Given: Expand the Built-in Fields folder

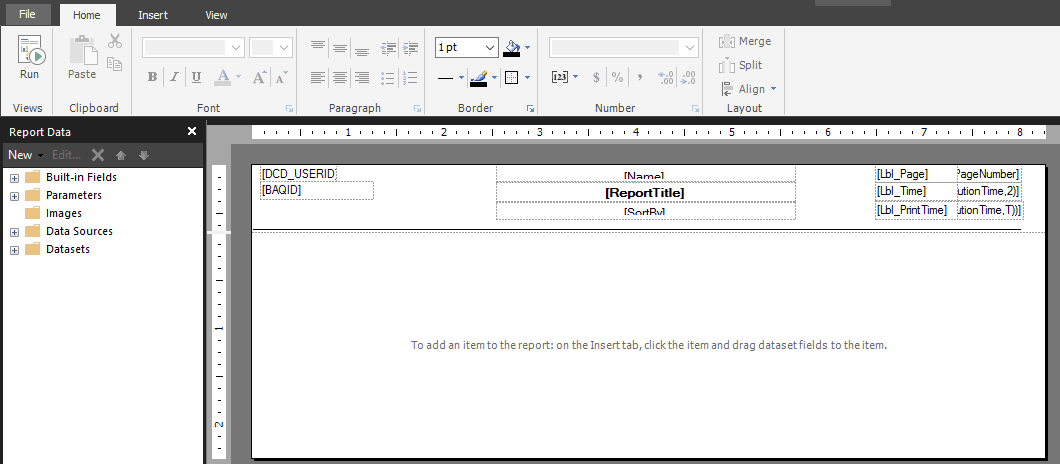Looking at the screenshot, I should coord(14,178).
